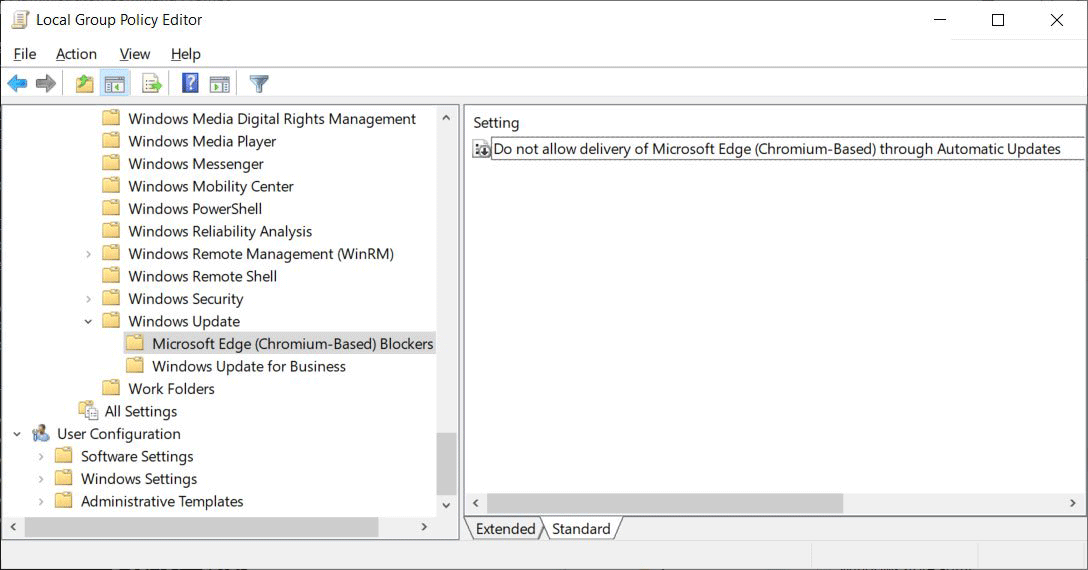Go up one level with folder icon
Image resolution: width=1088 pixels, height=570 pixels.
(x=84, y=84)
